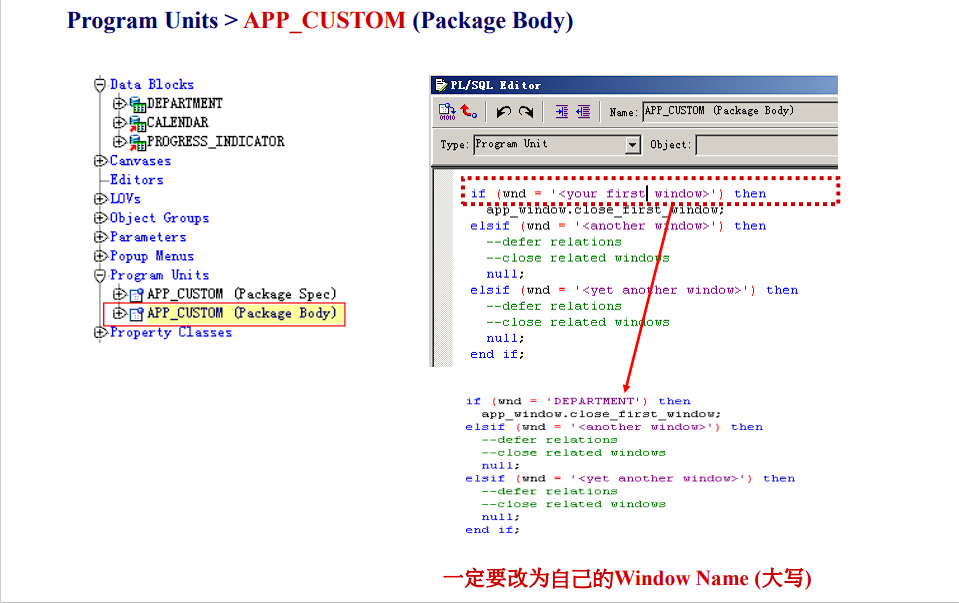Expand the Object Groups node
959x603 pixels.
tap(100, 218)
